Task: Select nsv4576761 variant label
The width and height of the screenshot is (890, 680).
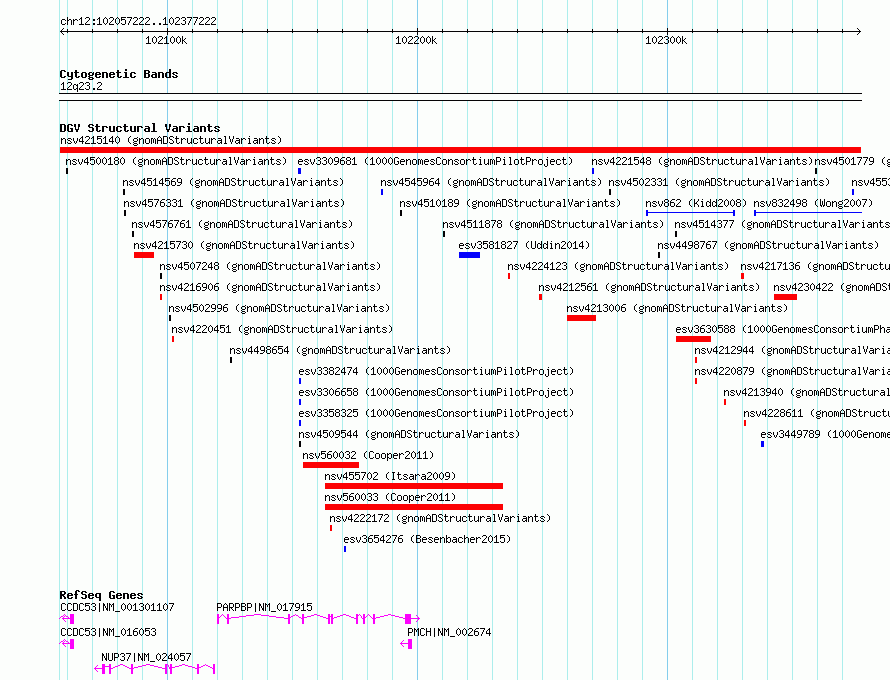Action: 242,224
